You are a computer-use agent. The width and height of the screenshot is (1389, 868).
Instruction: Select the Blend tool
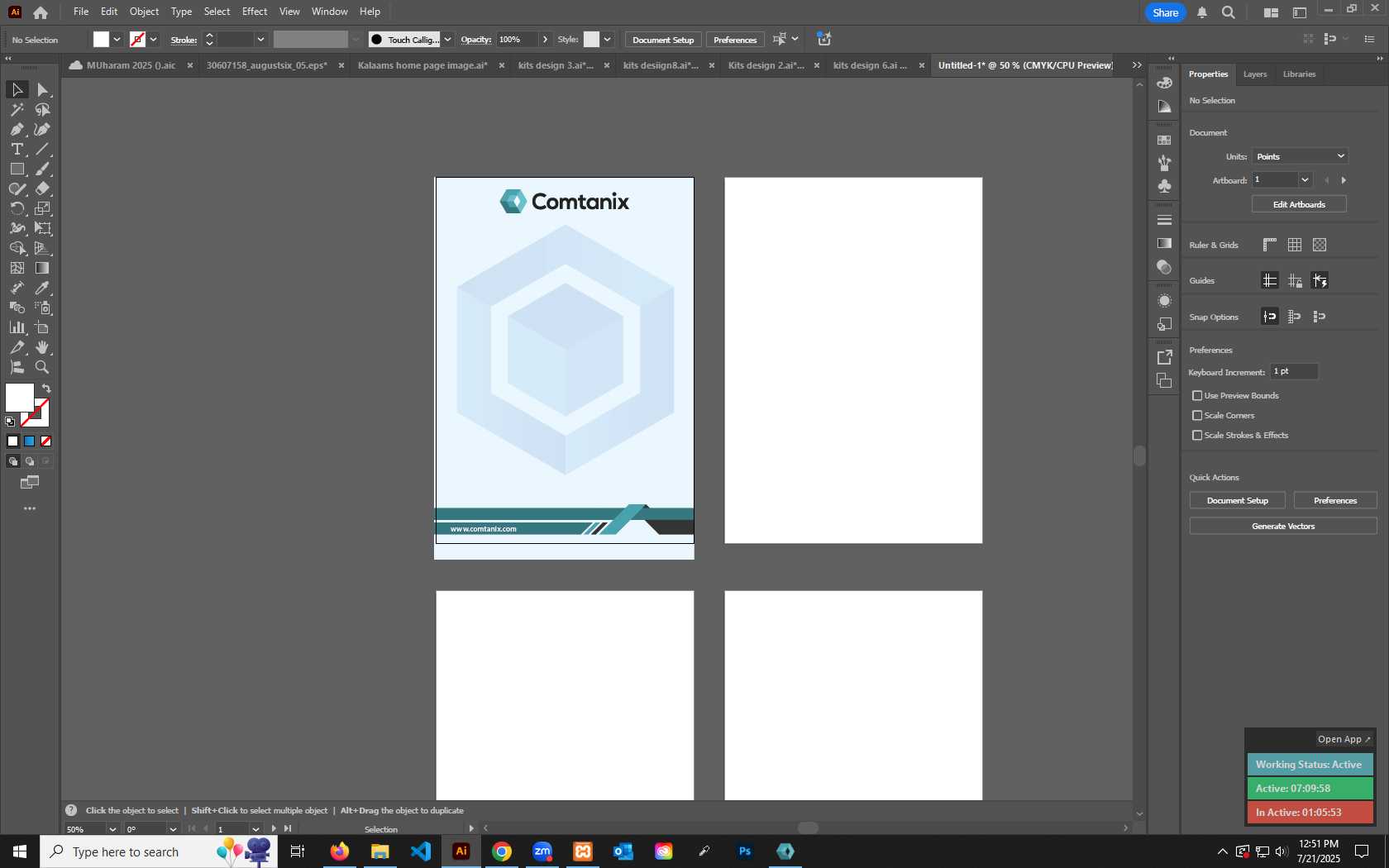click(x=17, y=308)
